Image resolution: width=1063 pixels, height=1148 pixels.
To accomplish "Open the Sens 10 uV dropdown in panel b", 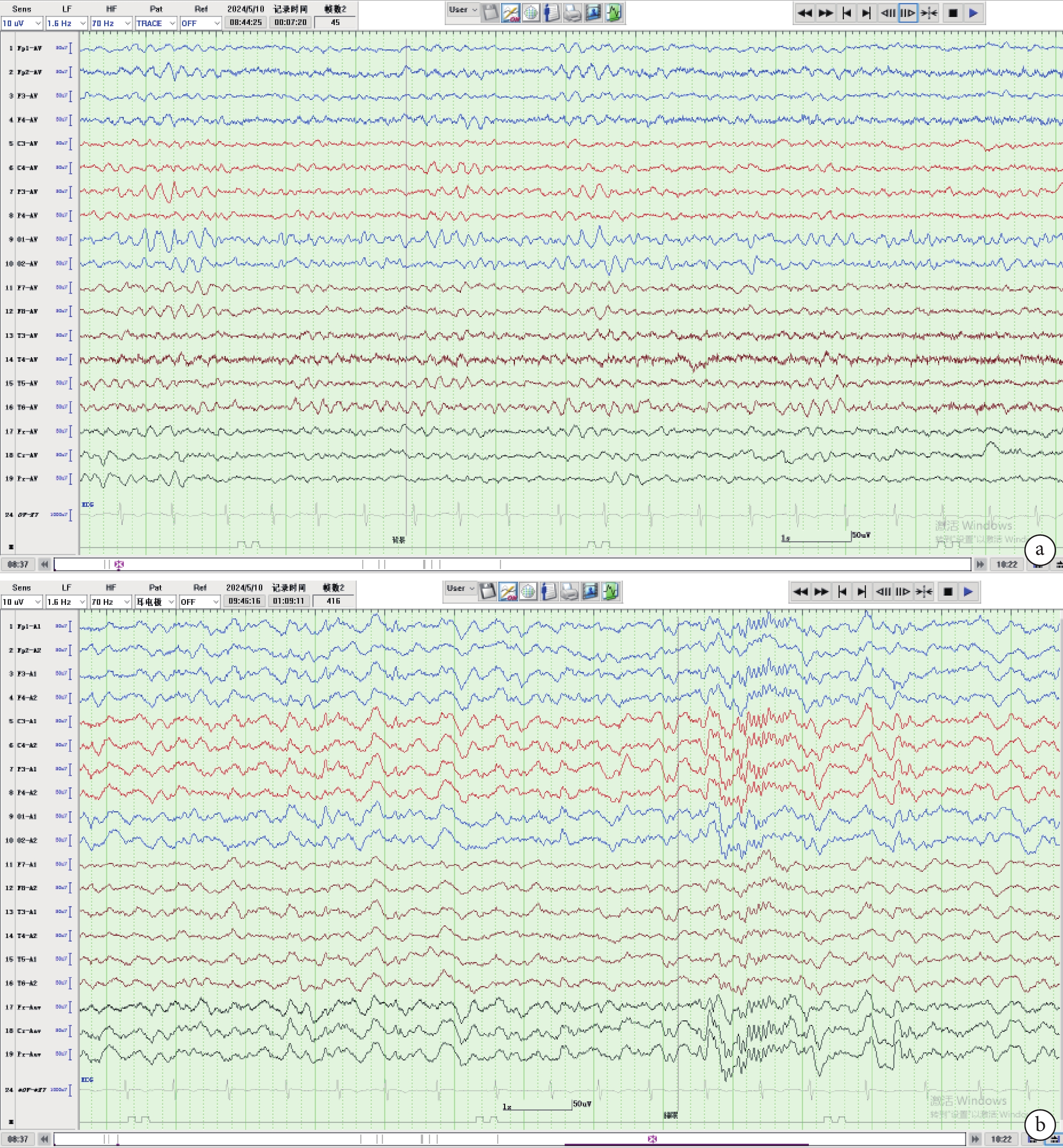I will point(22,602).
